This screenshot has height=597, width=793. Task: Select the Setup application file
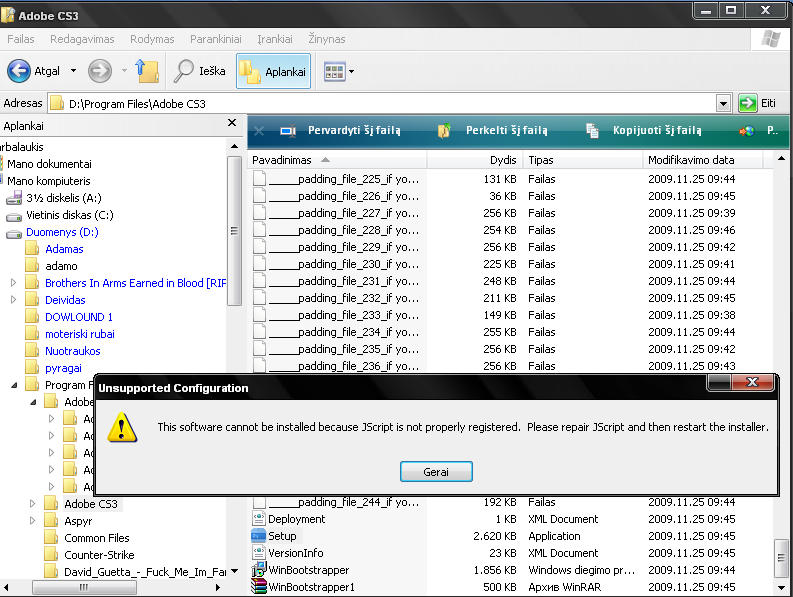pos(282,536)
